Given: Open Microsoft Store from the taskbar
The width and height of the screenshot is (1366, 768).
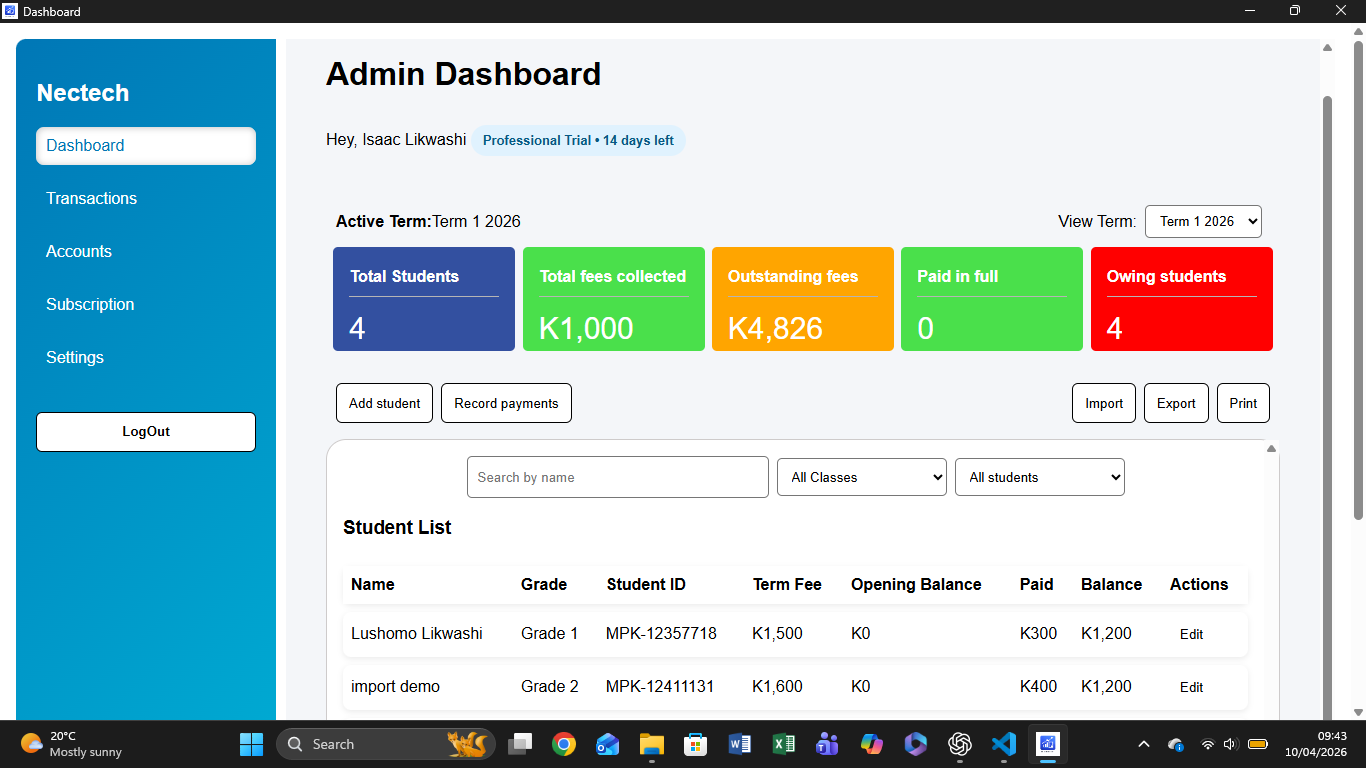Looking at the screenshot, I should pyautogui.click(x=695, y=744).
